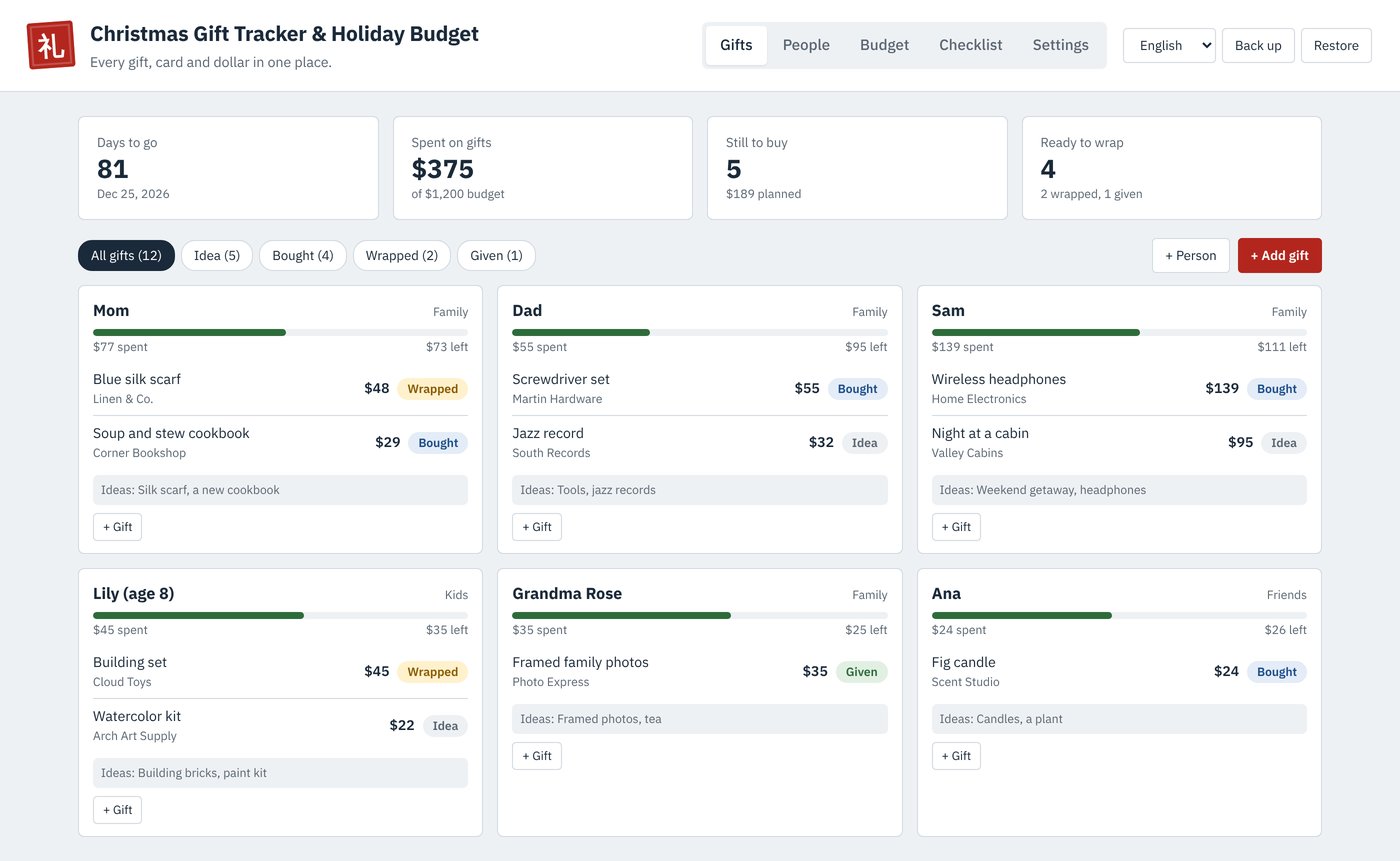
Task: Filter by Given (1) status
Action: pos(496,255)
